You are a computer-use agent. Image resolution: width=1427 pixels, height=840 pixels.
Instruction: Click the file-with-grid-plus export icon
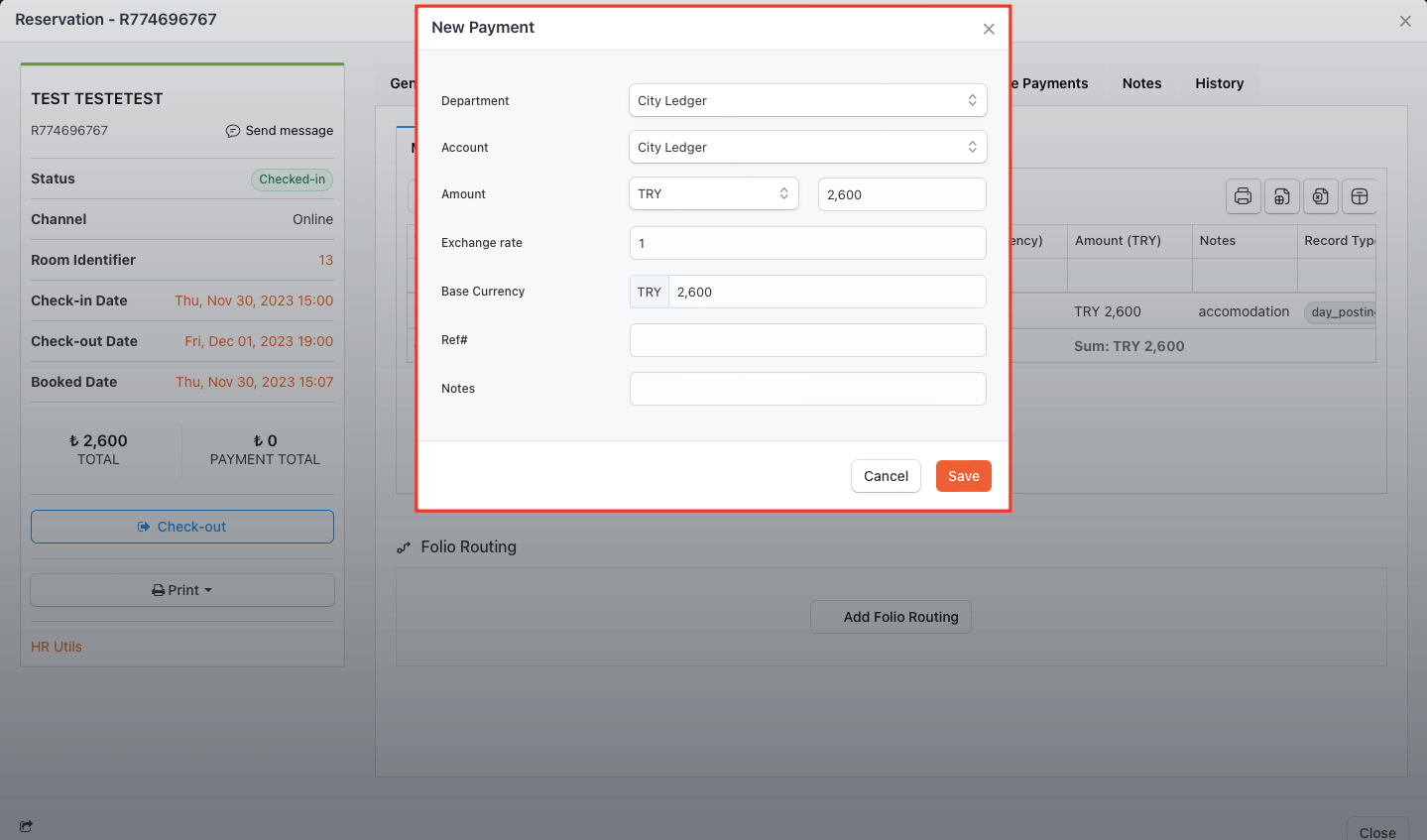(1281, 196)
